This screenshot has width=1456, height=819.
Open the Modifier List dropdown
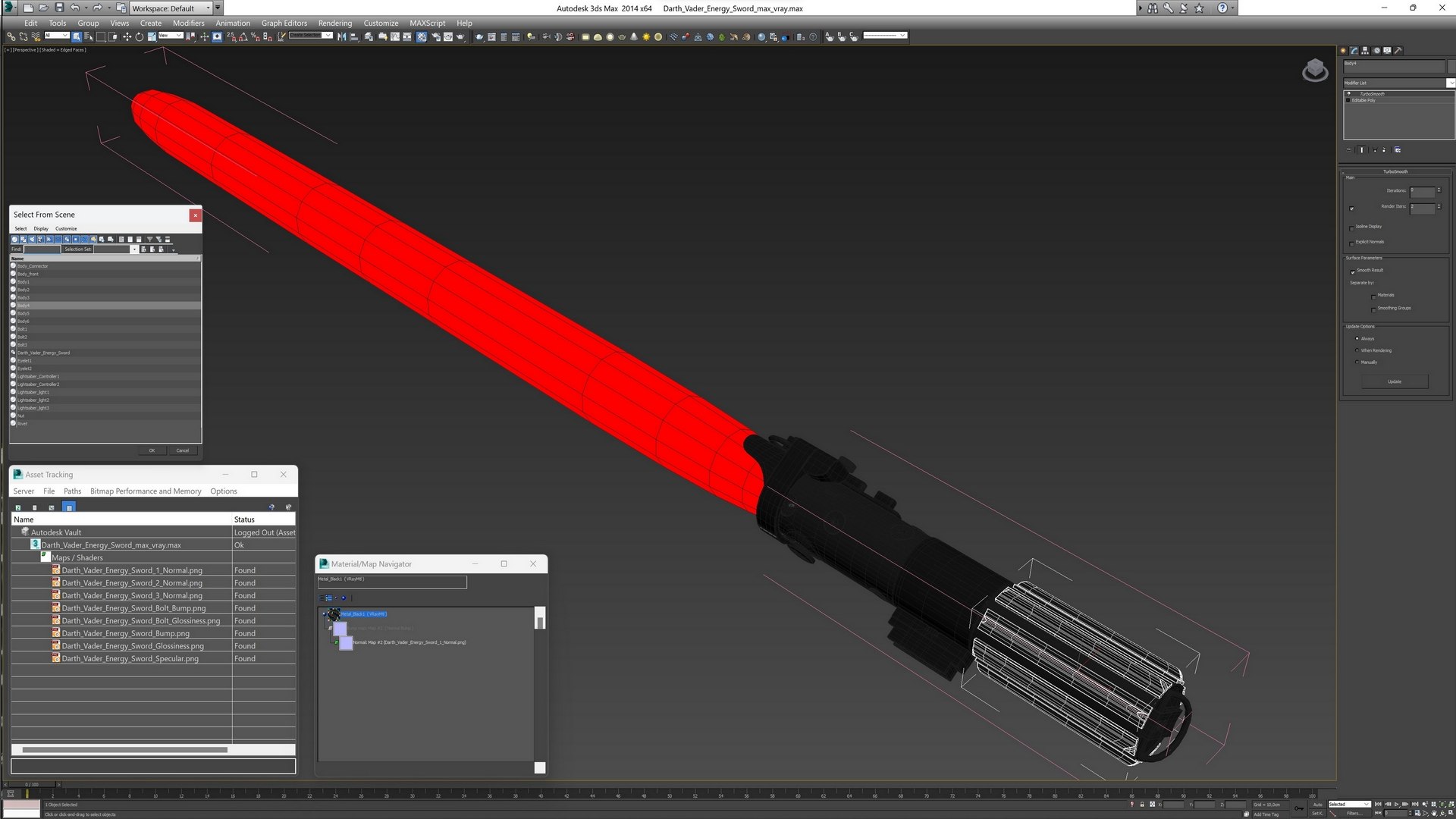[1399, 83]
